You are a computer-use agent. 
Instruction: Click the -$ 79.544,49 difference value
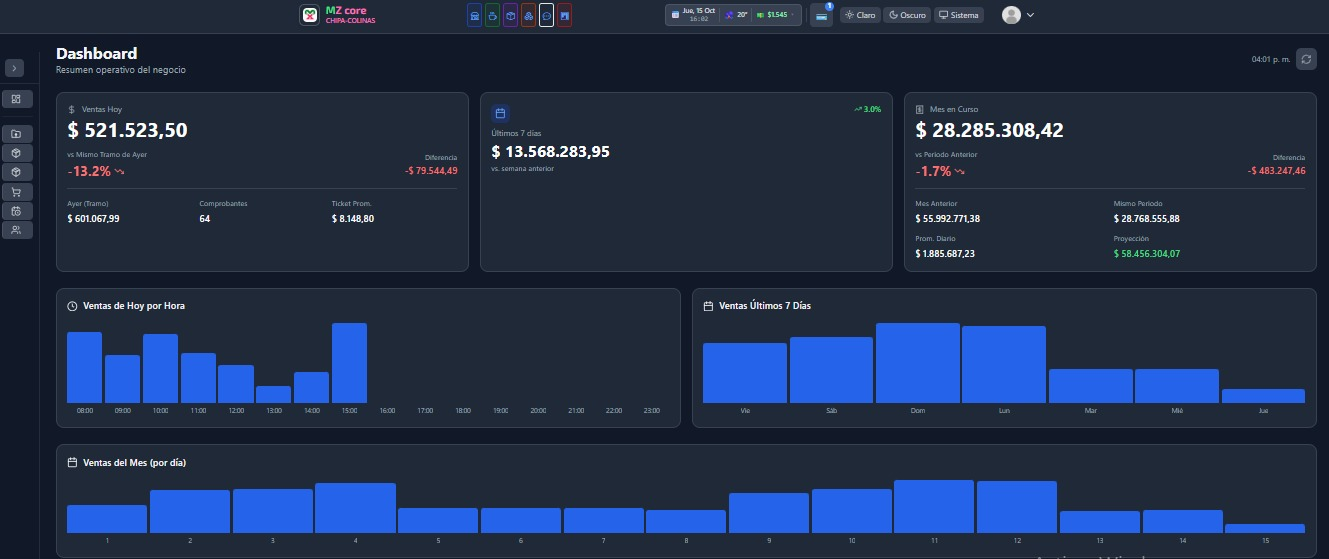(x=431, y=170)
